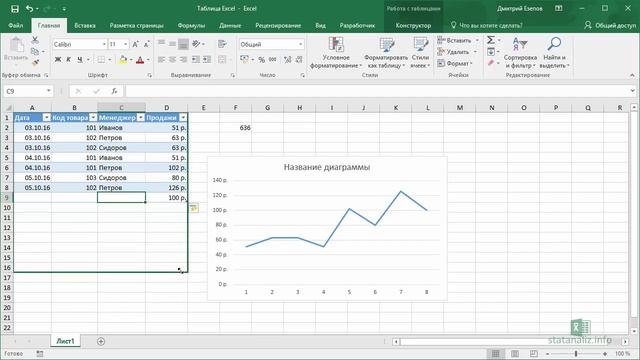Align text left icon
640x360 pixels.
click(162, 60)
